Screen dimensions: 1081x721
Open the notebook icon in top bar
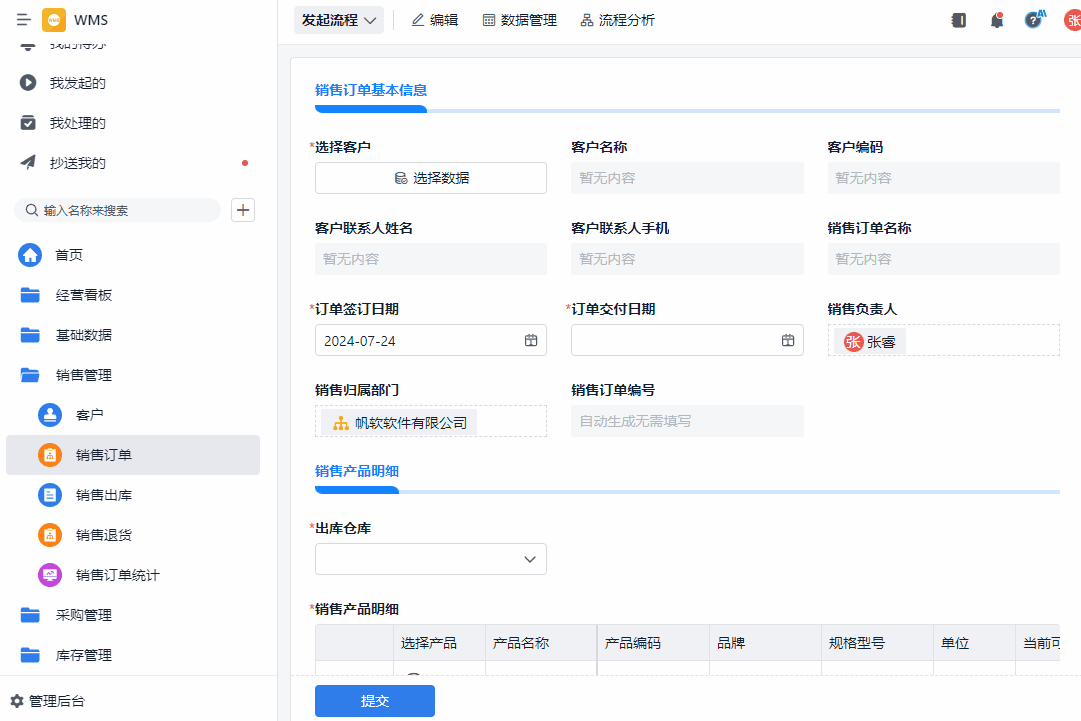[x=959, y=20]
